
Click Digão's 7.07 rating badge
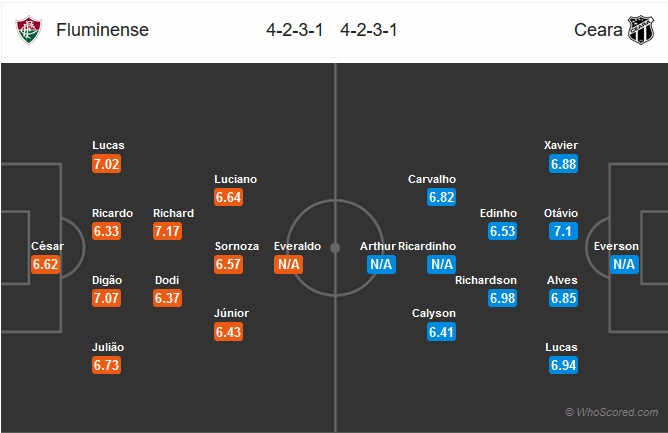click(107, 298)
